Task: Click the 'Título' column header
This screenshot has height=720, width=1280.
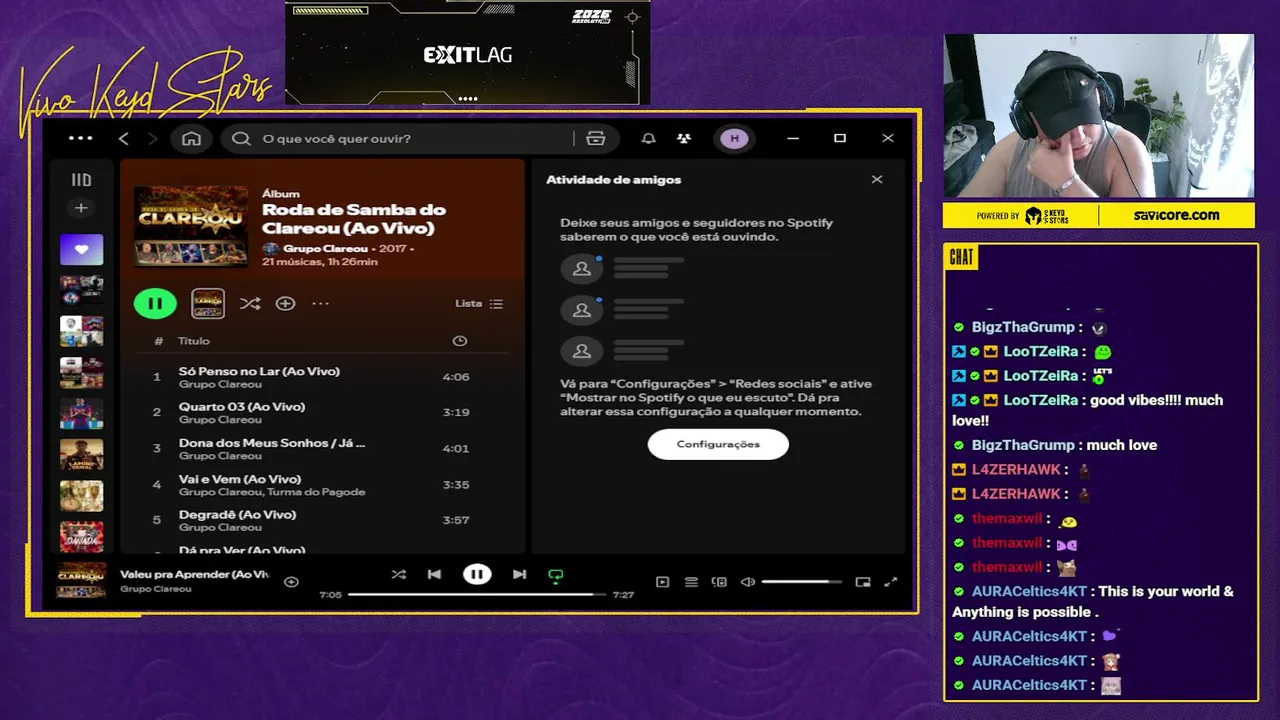Action: pyautogui.click(x=194, y=341)
